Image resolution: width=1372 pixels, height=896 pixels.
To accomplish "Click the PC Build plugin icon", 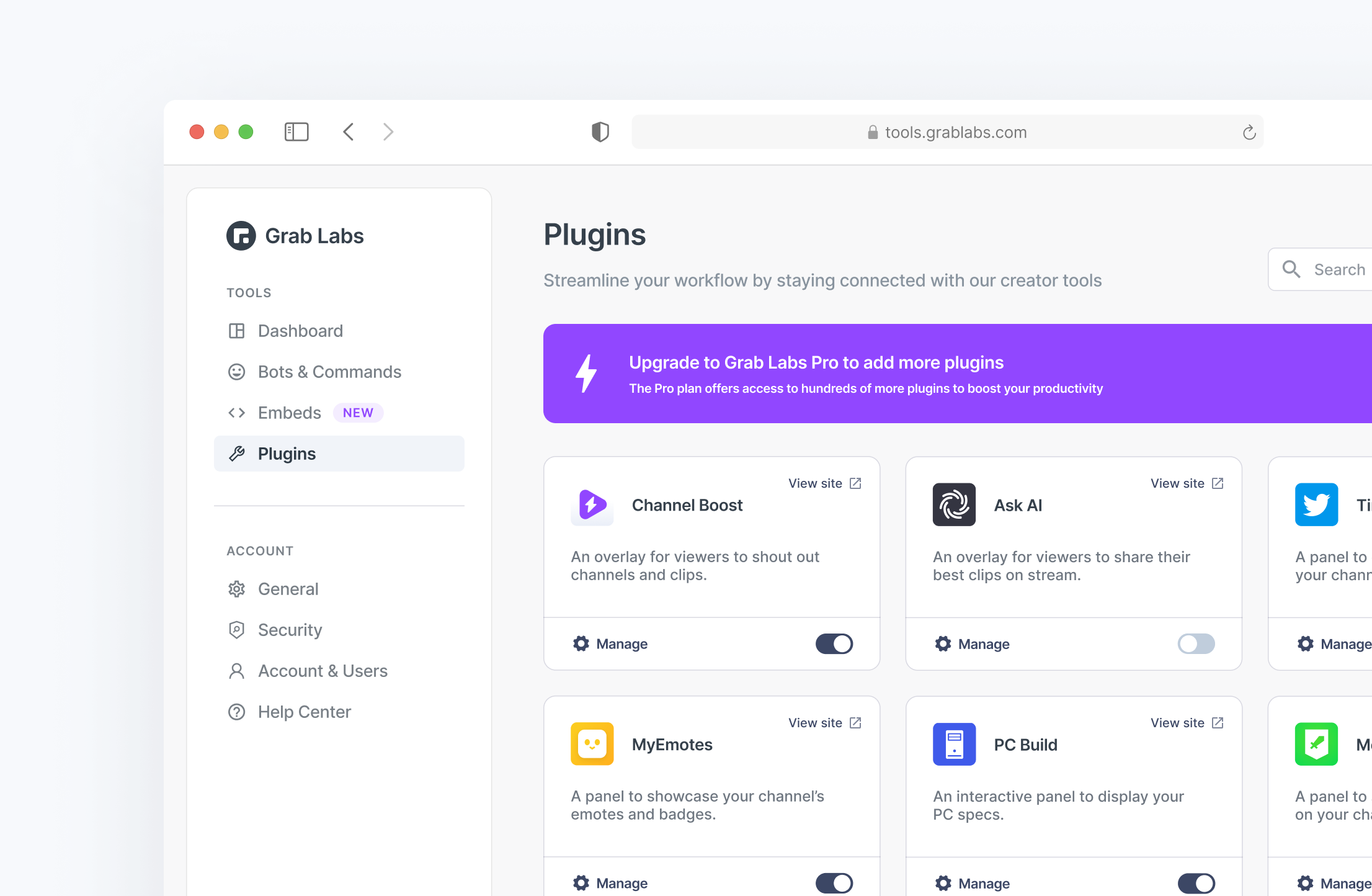I will [x=954, y=744].
